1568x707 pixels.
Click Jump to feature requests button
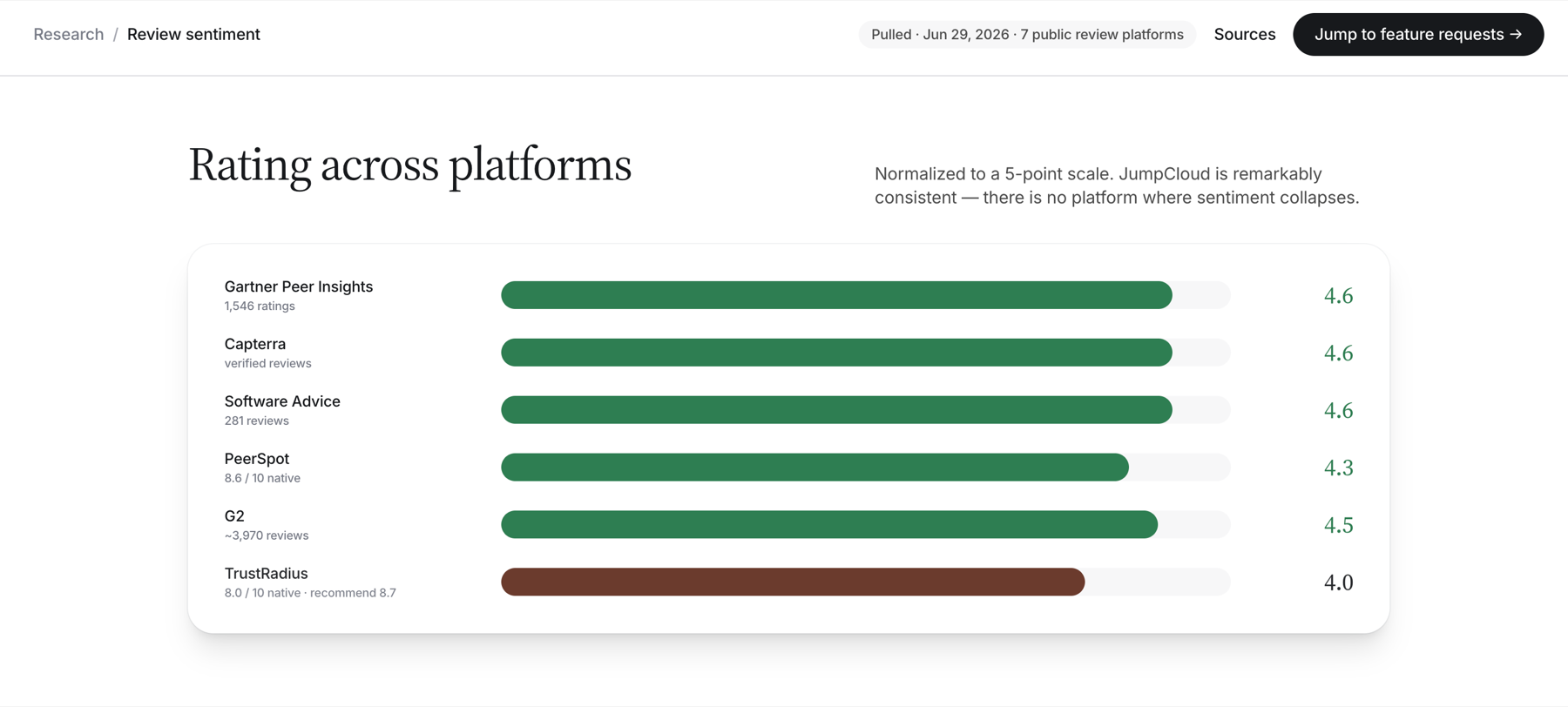click(1418, 34)
